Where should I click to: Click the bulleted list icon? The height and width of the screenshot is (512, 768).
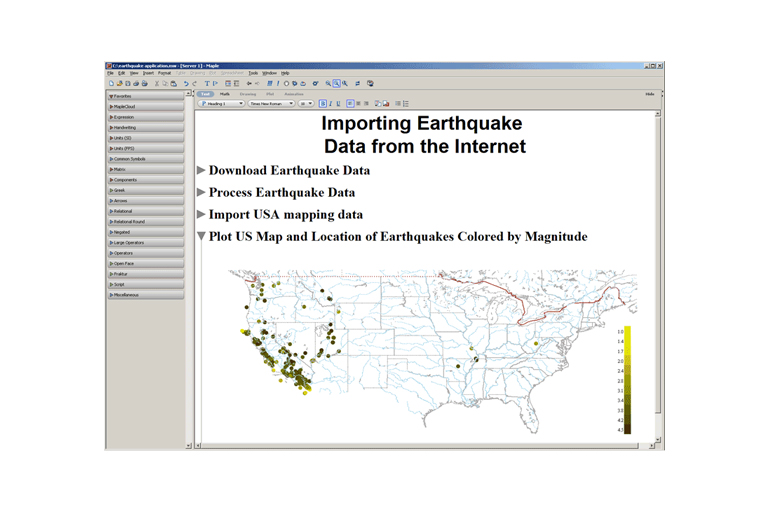coord(397,103)
